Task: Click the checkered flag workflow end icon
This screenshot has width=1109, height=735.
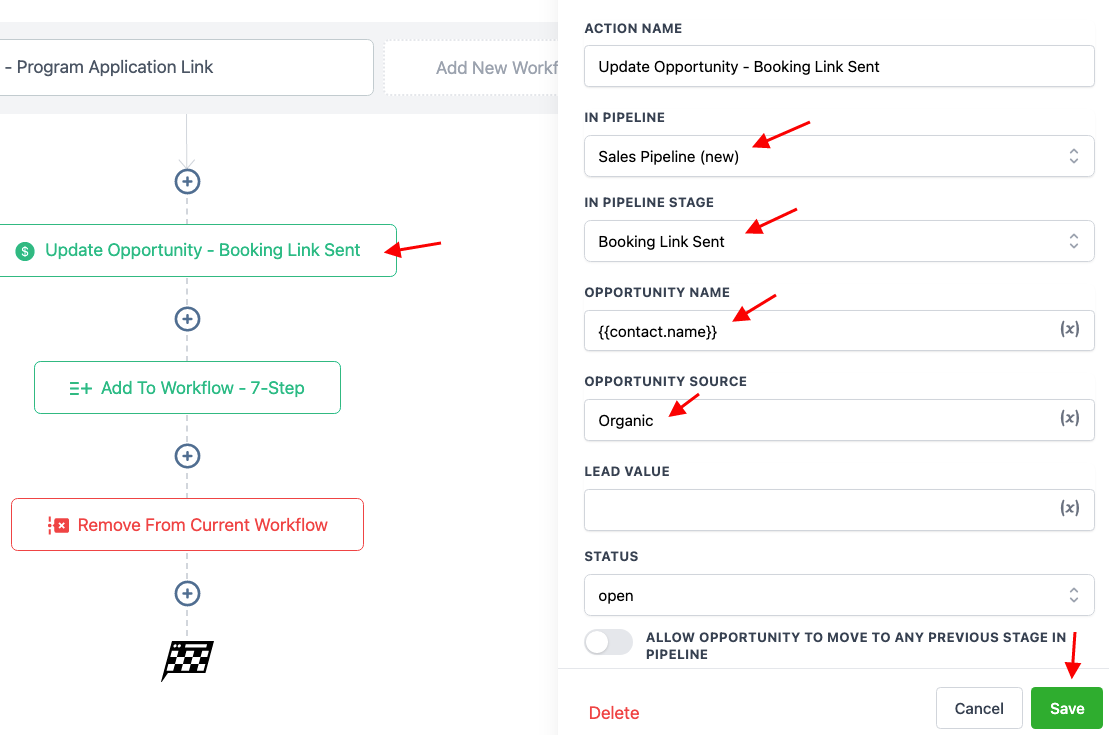Action: click(187, 660)
